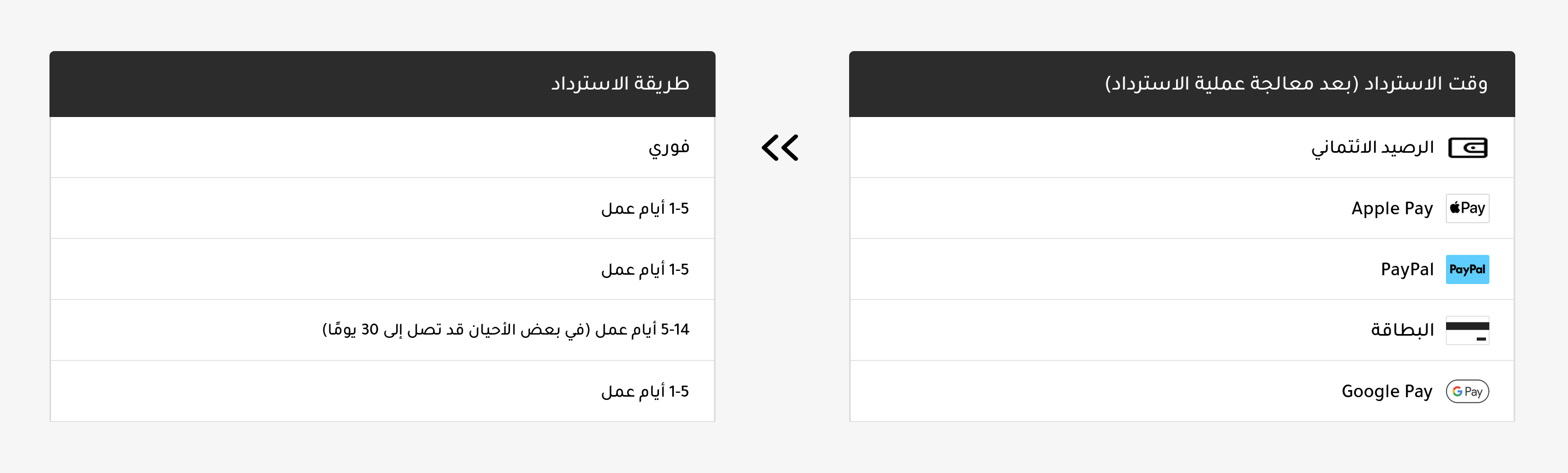Click the '1-5 أيام عمل' across from Apple Pay

tap(645, 209)
